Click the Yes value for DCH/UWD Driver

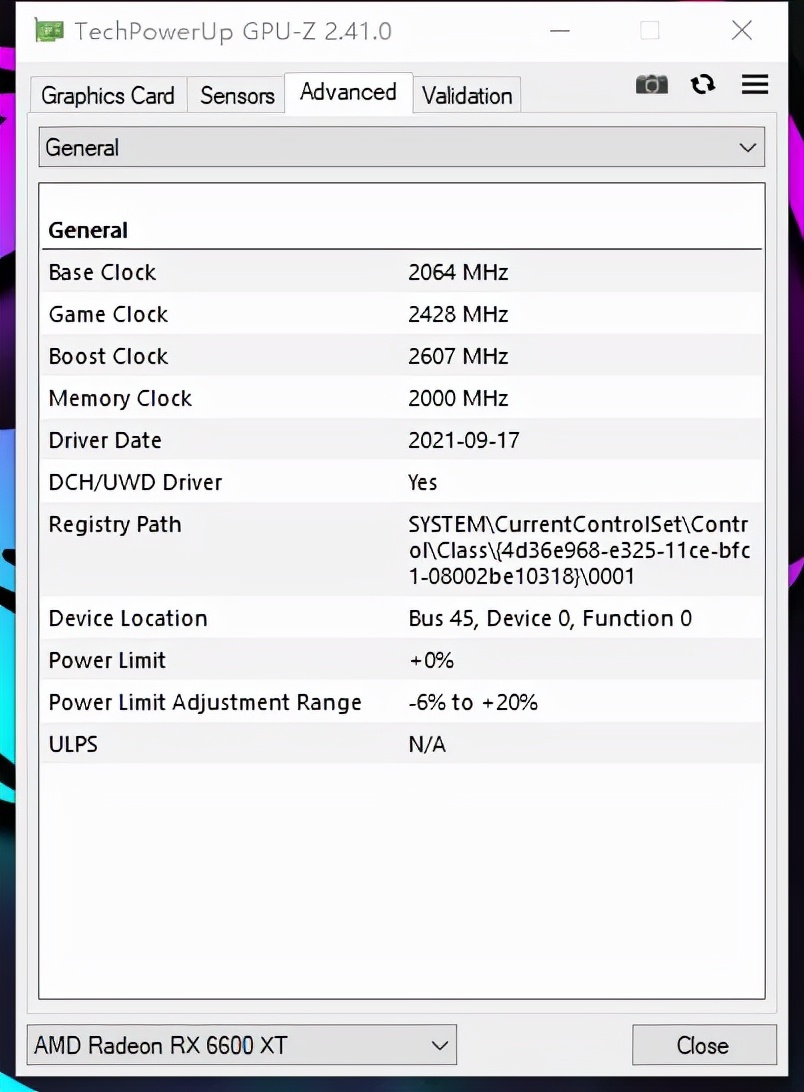tap(422, 482)
